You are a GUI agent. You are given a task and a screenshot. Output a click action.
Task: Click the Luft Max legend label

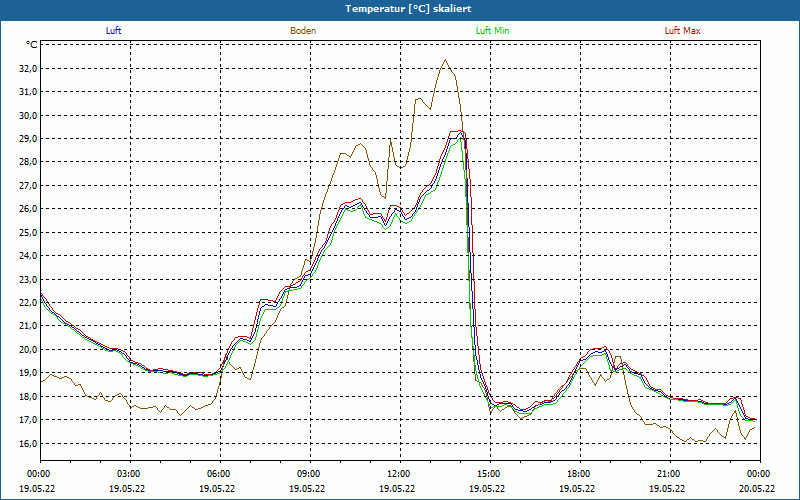tap(682, 31)
